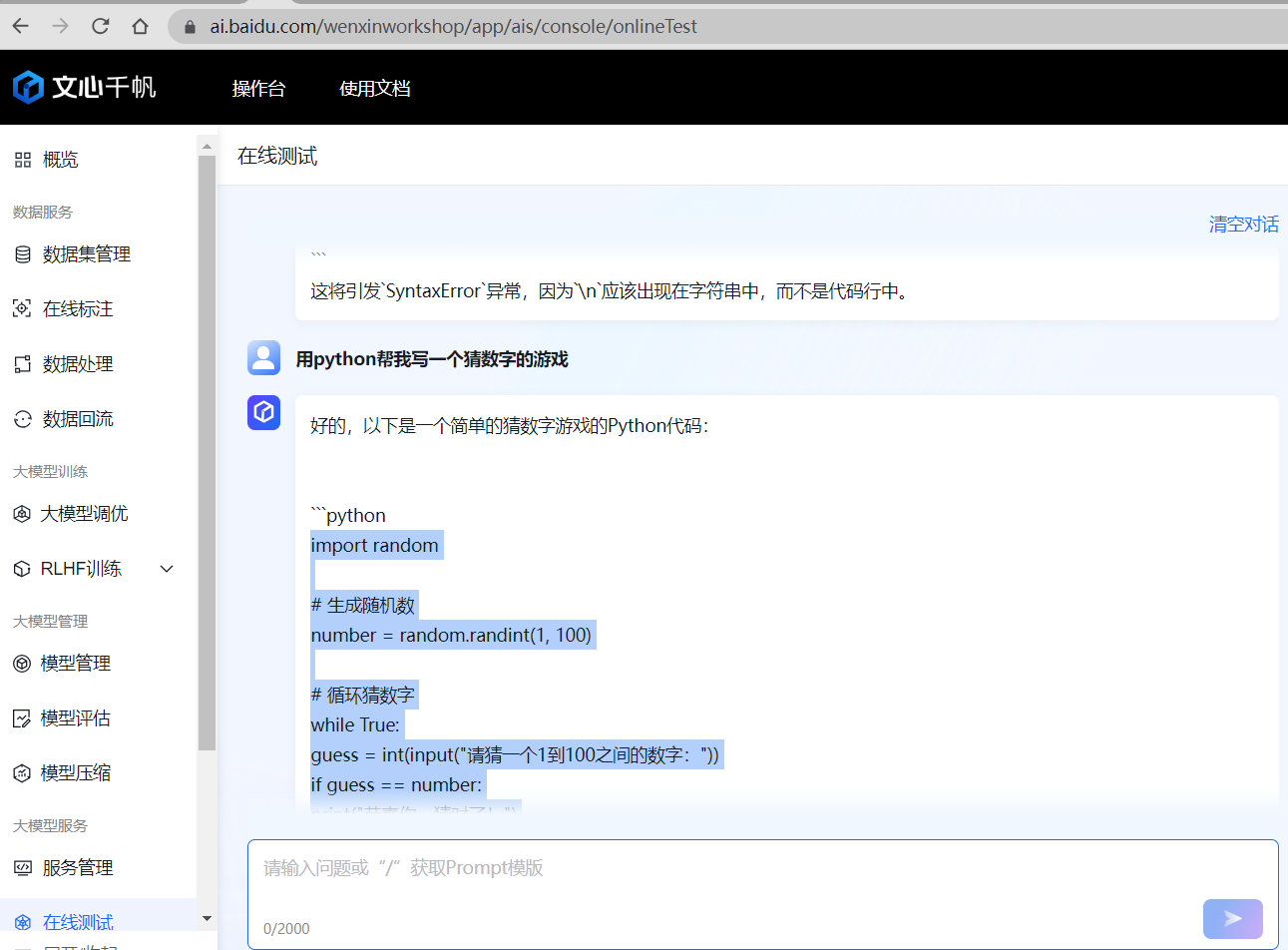Click the 模型管理 icon
This screenshot has width=1288, height=950.
[22, 664]
